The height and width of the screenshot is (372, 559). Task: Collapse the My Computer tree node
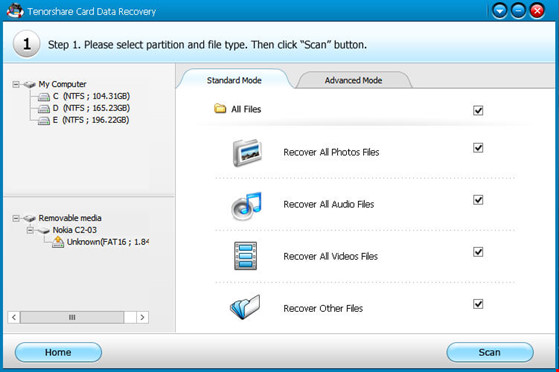16,85
